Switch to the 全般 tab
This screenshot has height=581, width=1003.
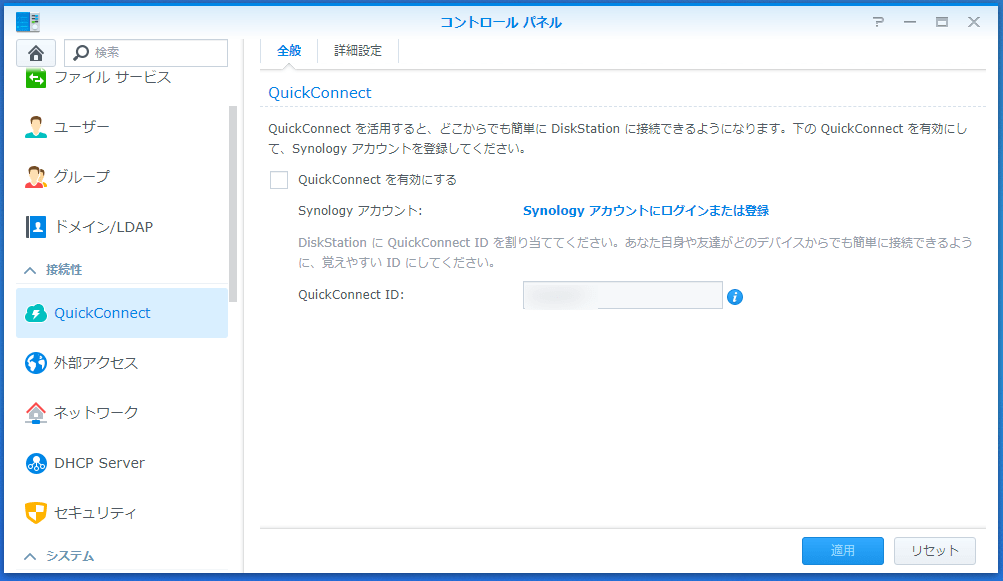point(289,51)
